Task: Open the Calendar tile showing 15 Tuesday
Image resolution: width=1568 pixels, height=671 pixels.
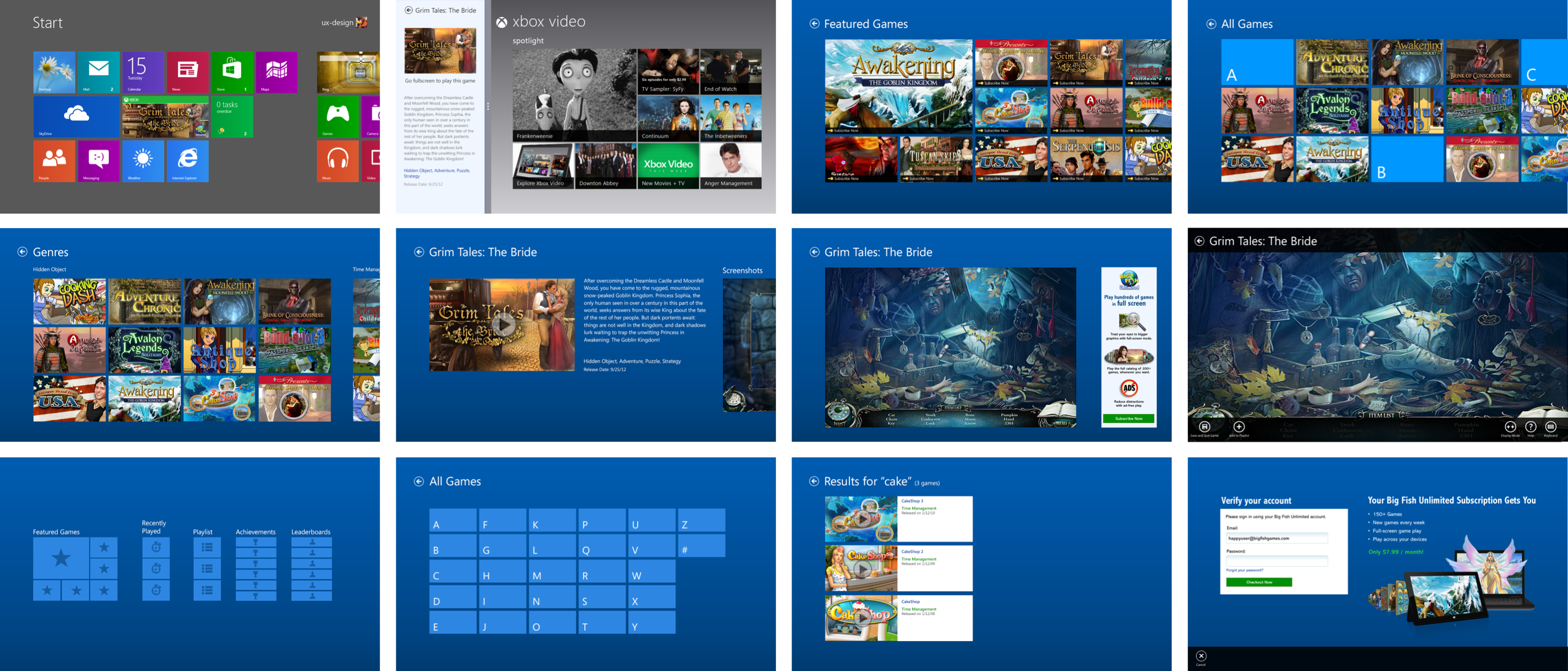Action: pos(143,72)
